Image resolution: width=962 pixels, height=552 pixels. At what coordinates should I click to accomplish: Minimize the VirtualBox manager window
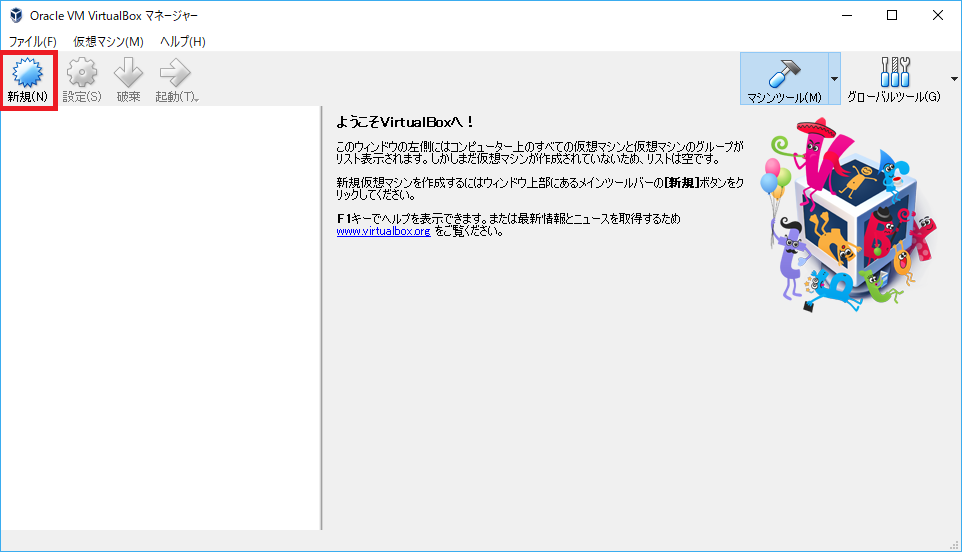tap(847, 15)
